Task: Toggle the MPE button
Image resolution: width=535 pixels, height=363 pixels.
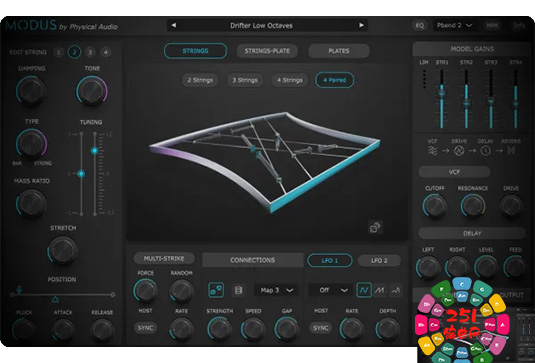Action: 492,26
